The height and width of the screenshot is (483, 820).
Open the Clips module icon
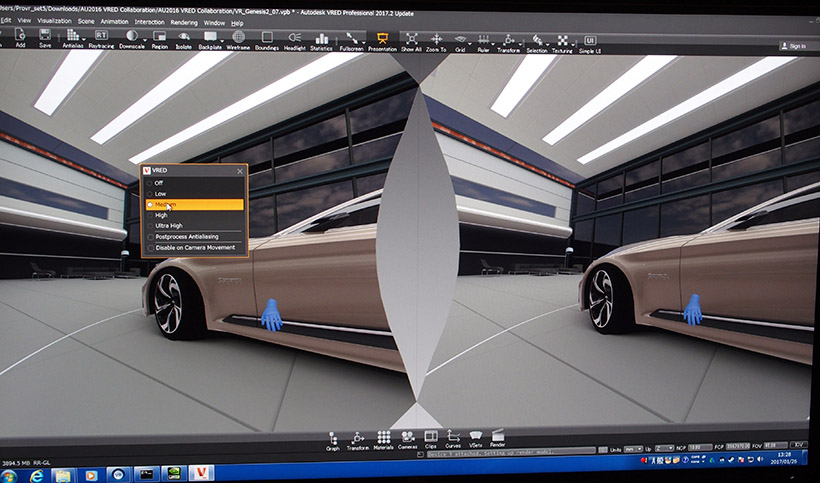pos(430,436)
